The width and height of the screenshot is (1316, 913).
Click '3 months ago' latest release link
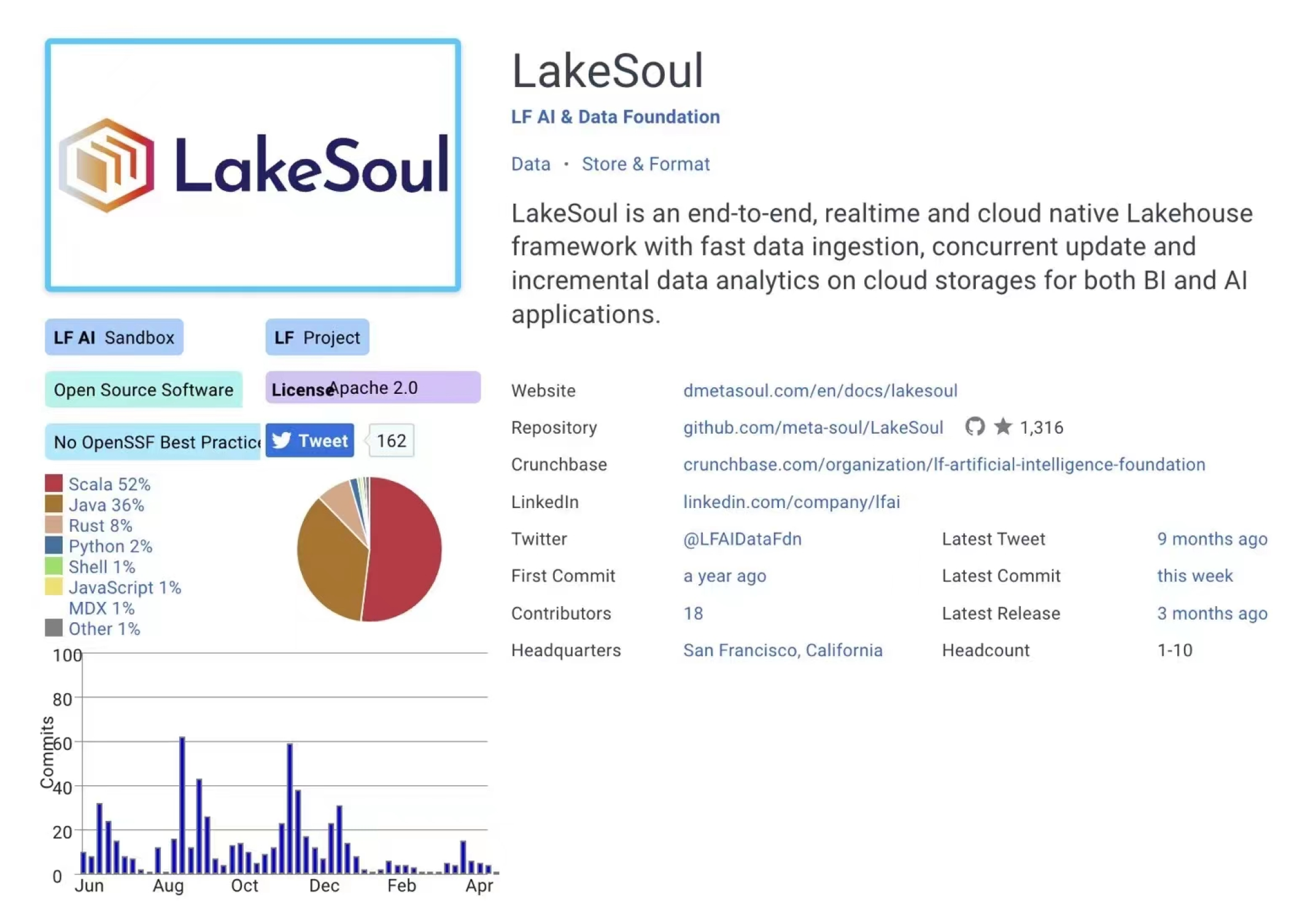(x=1212, y=613)
